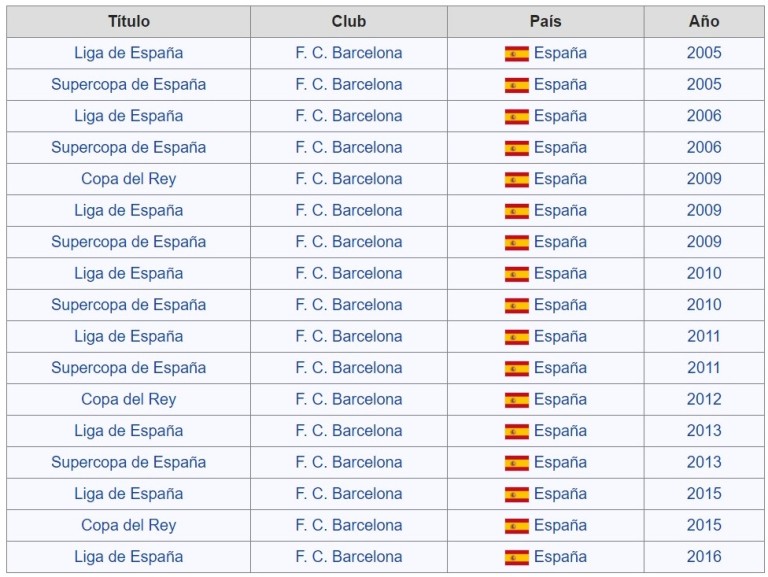Open the Supercopa de España link for 2006
The image size is (768, 577).
128,147
